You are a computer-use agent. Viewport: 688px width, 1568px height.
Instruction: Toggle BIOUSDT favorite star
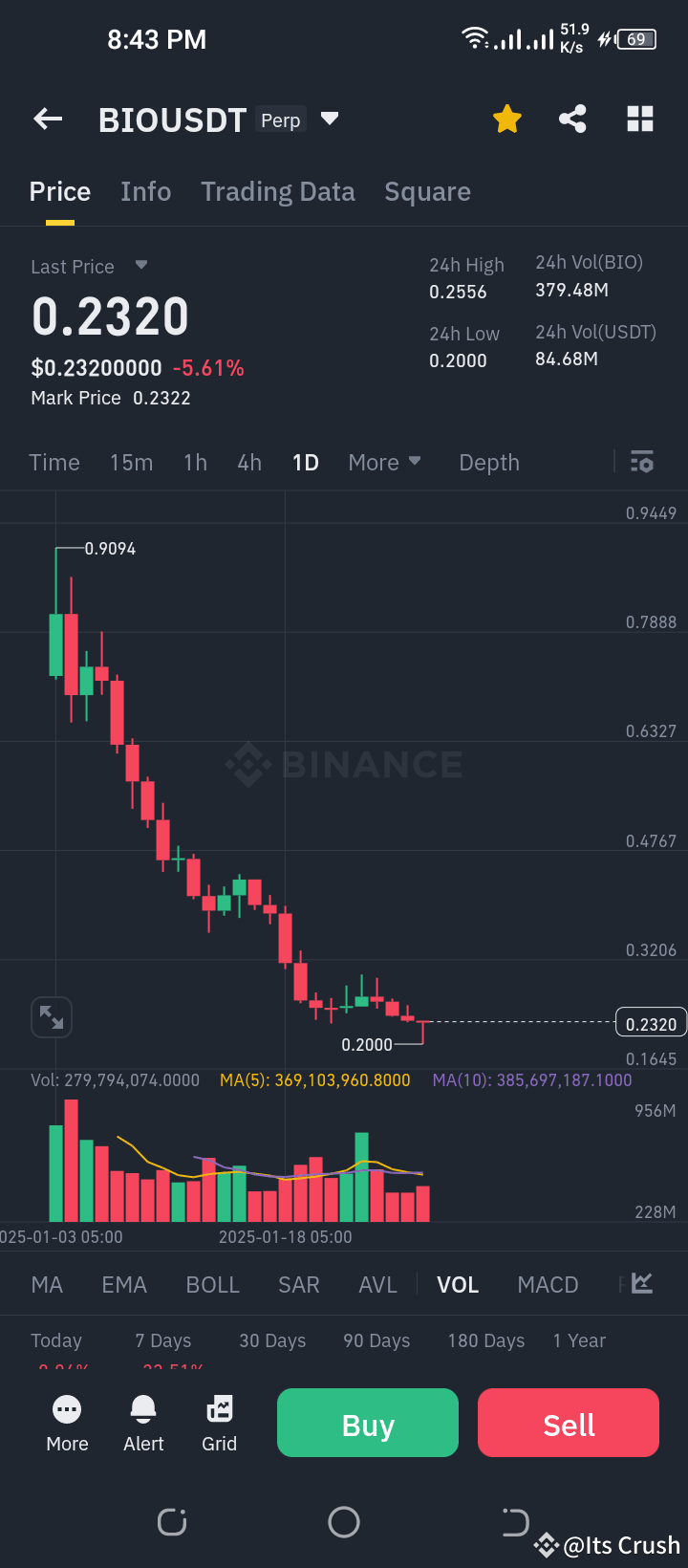coord(506,119)
